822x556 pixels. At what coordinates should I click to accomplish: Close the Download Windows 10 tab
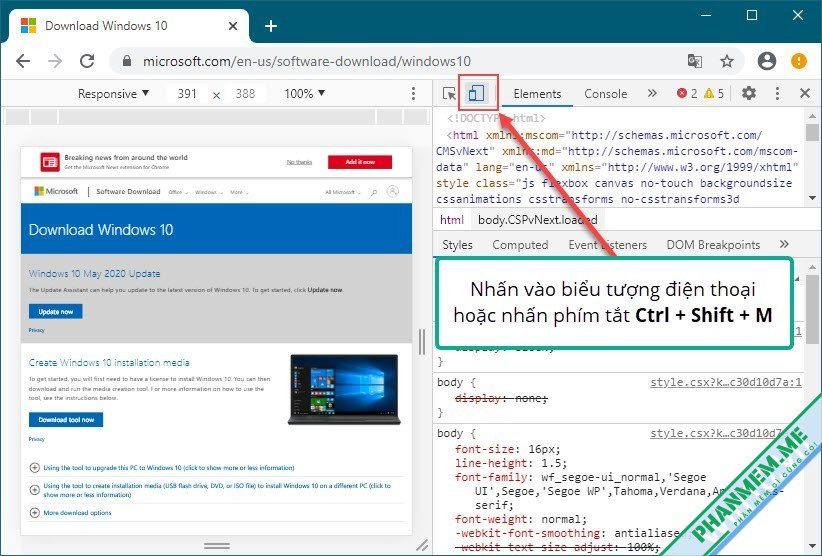[233, 26]
